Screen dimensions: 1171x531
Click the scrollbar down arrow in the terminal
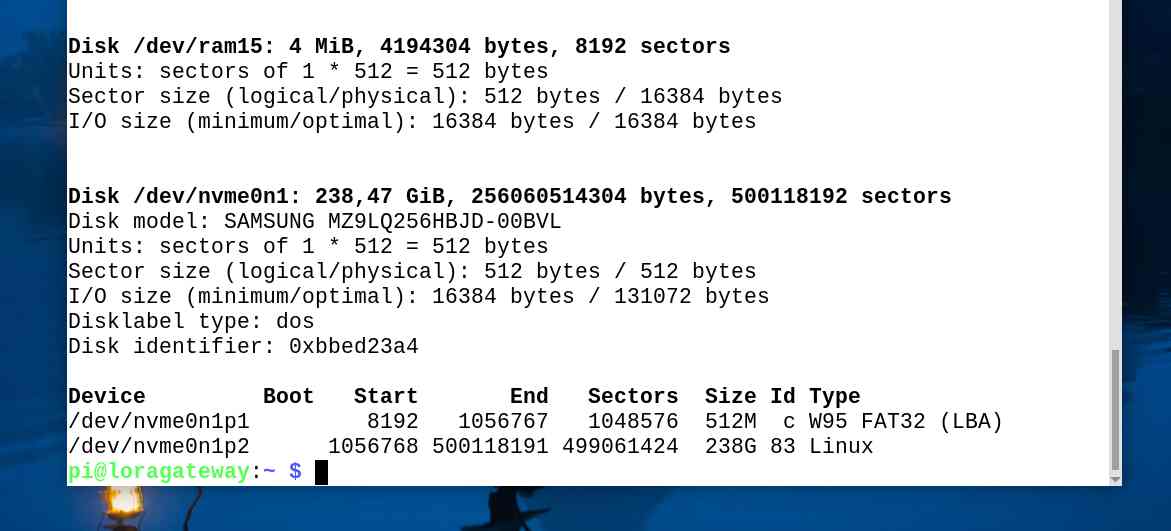pyautogui.click(x=1115, y=479)
